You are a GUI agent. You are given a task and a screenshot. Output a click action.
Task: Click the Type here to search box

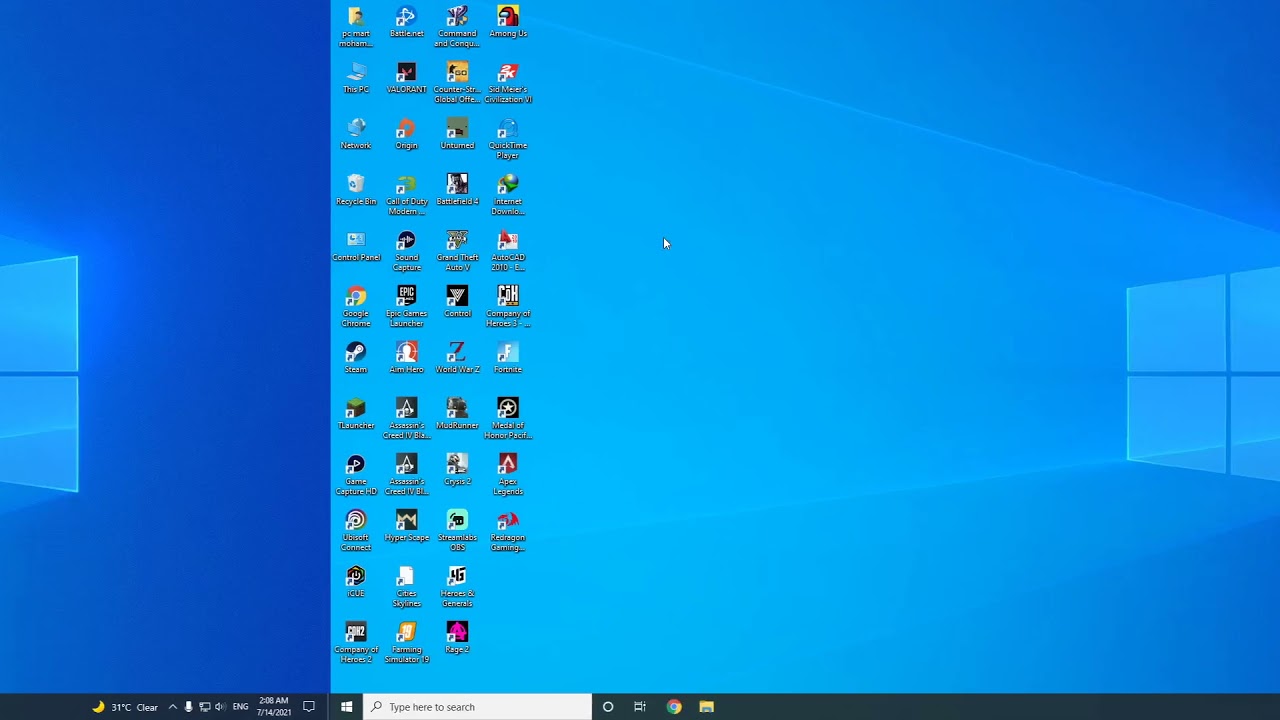(478, 707)
